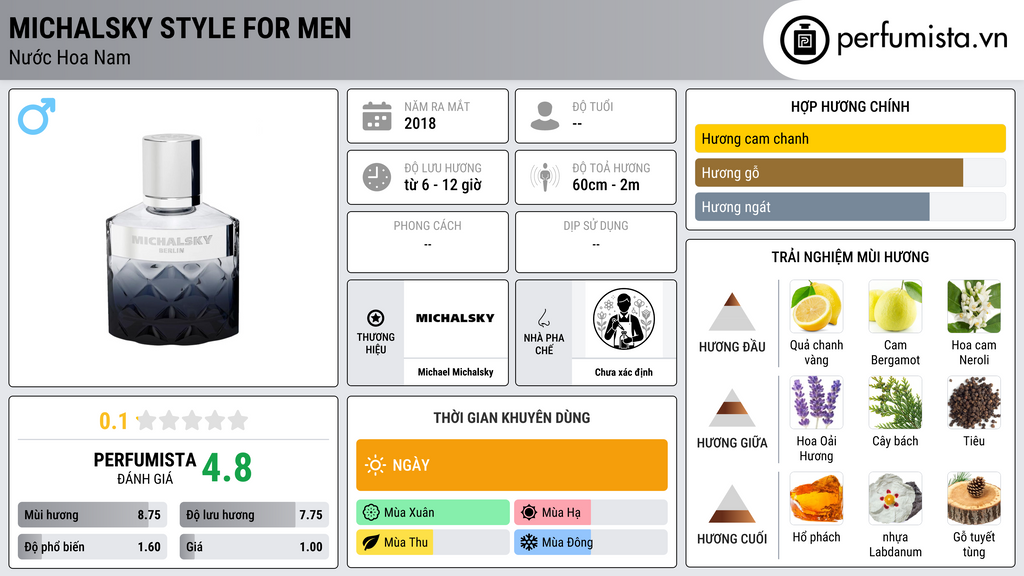
Task: Click the Hương cuối pyramid icon
Action: tap(732, 504)
